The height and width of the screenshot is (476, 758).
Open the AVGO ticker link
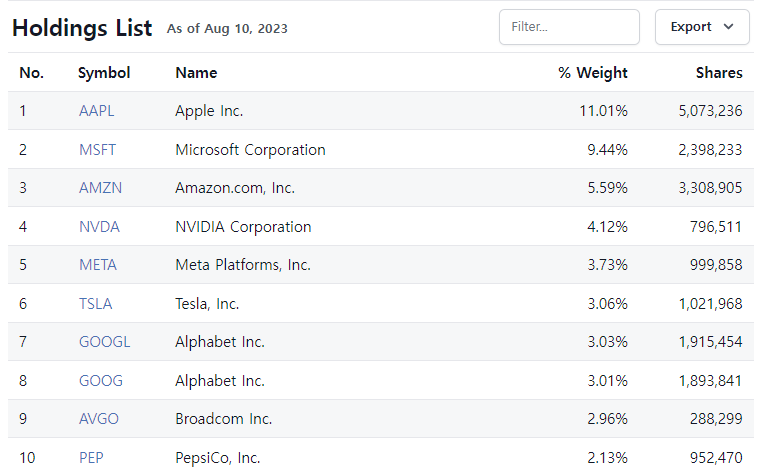(99, 419)
